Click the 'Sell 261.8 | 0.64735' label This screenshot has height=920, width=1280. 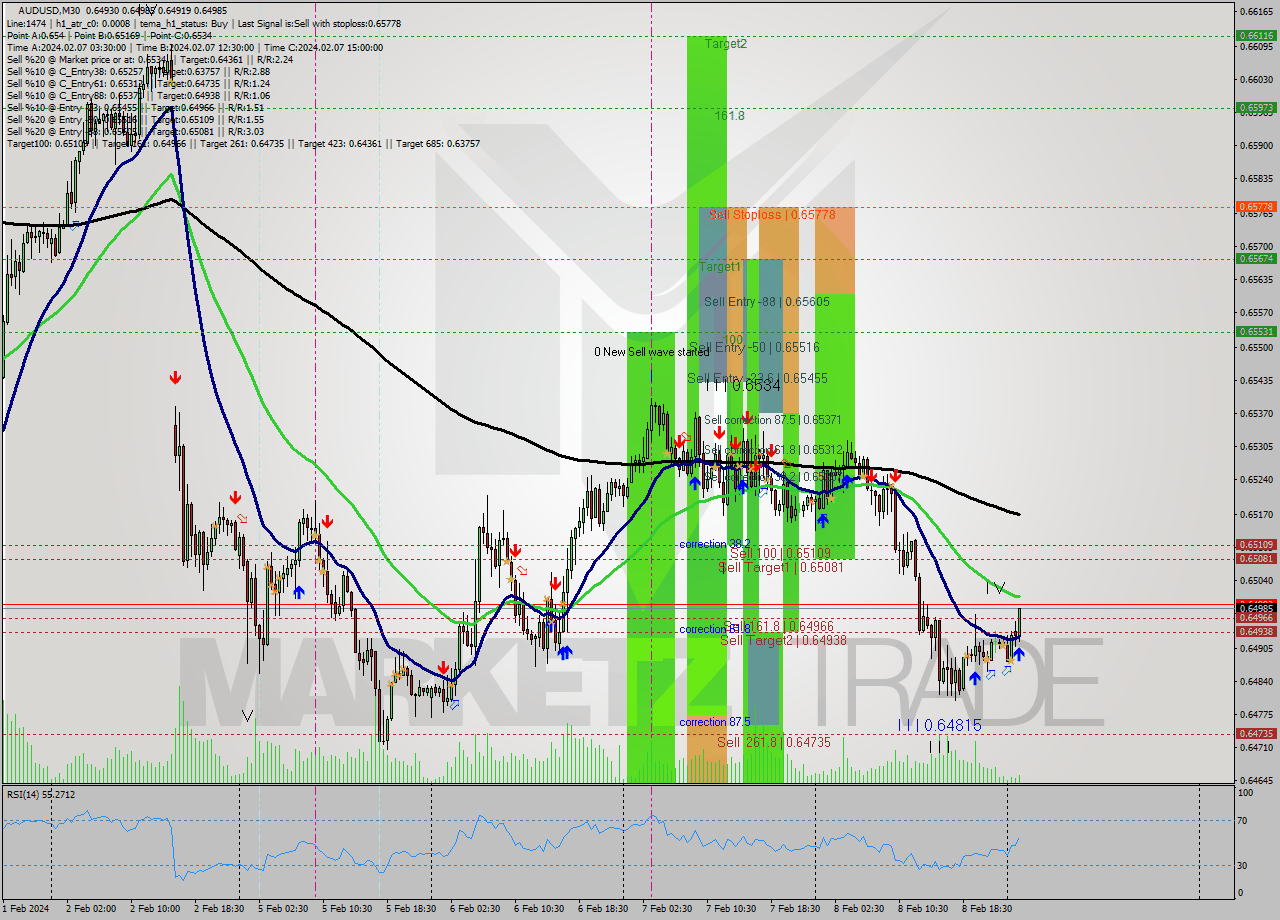(774, 743)
